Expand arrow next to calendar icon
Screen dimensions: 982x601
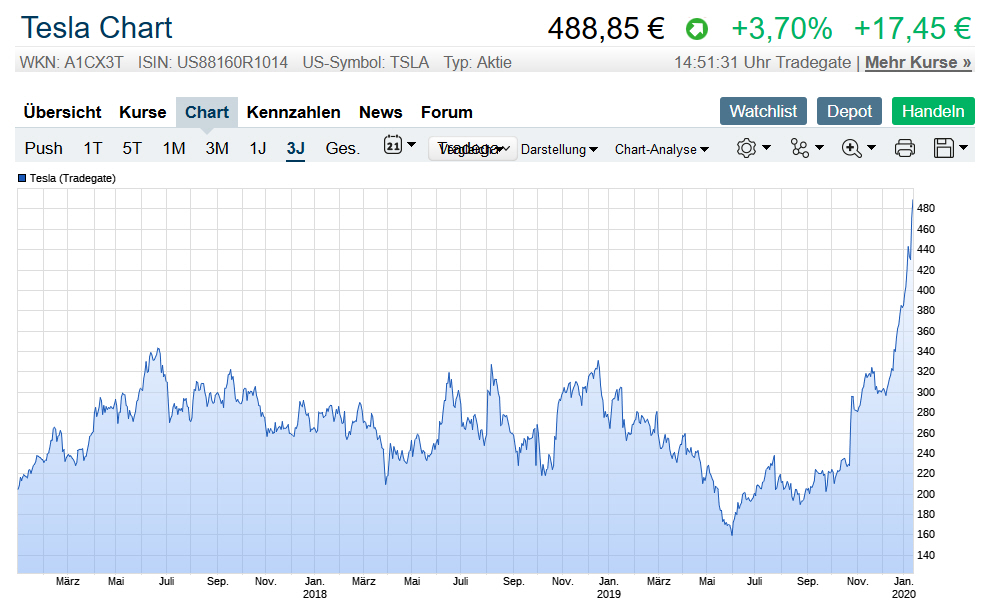[411, 145]
